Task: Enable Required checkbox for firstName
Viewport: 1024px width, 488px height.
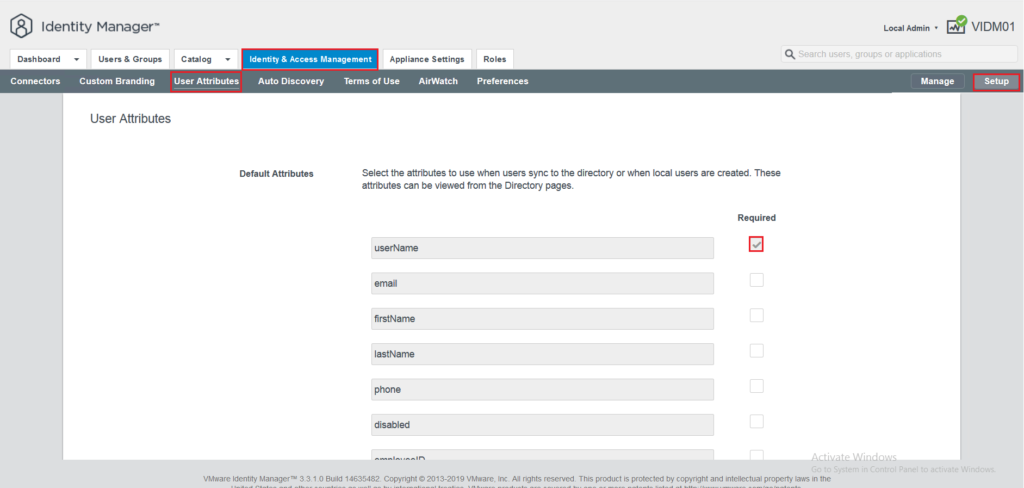Action: click(756, 316)
